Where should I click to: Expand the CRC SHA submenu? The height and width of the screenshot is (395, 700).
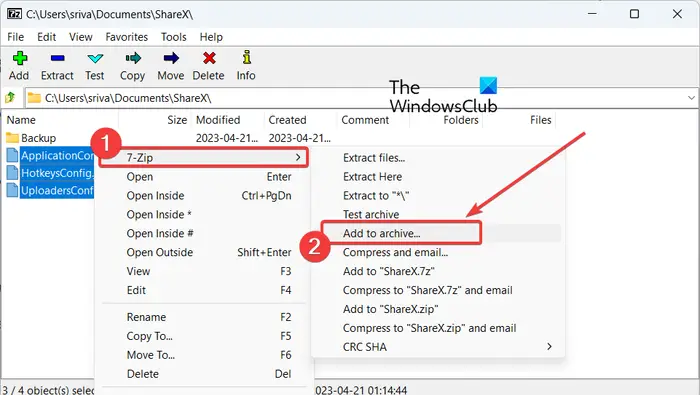tap(549, 347)
